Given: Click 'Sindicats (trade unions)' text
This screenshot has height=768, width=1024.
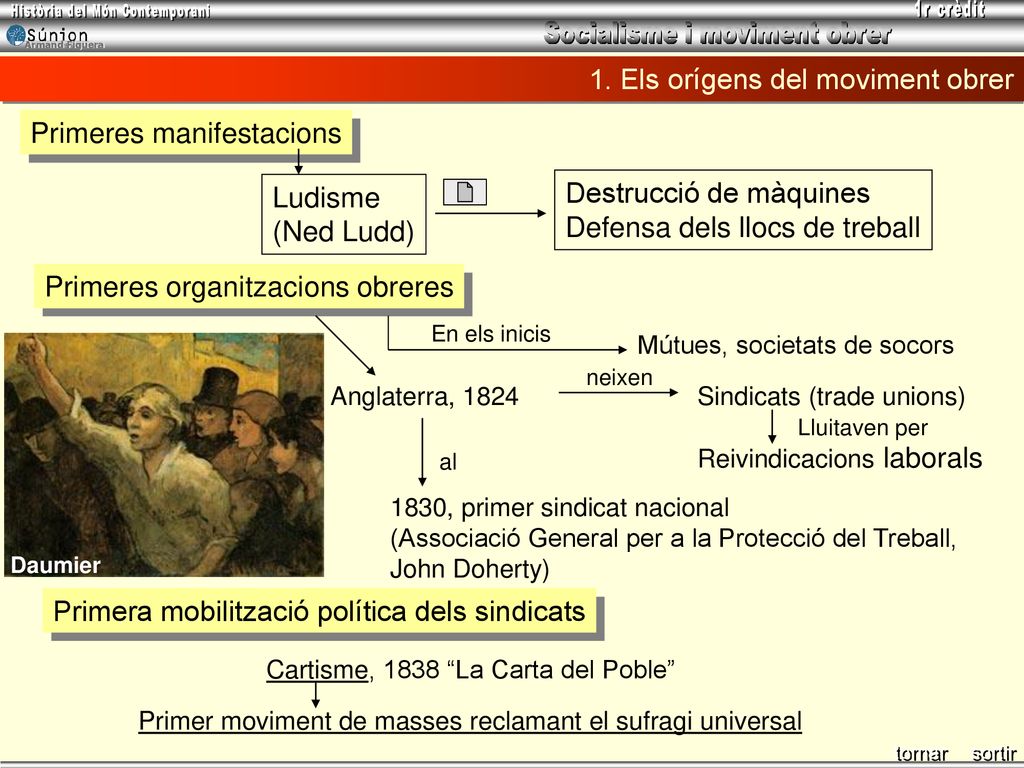Looking at the screenshot, I should (x=831, y=396).
